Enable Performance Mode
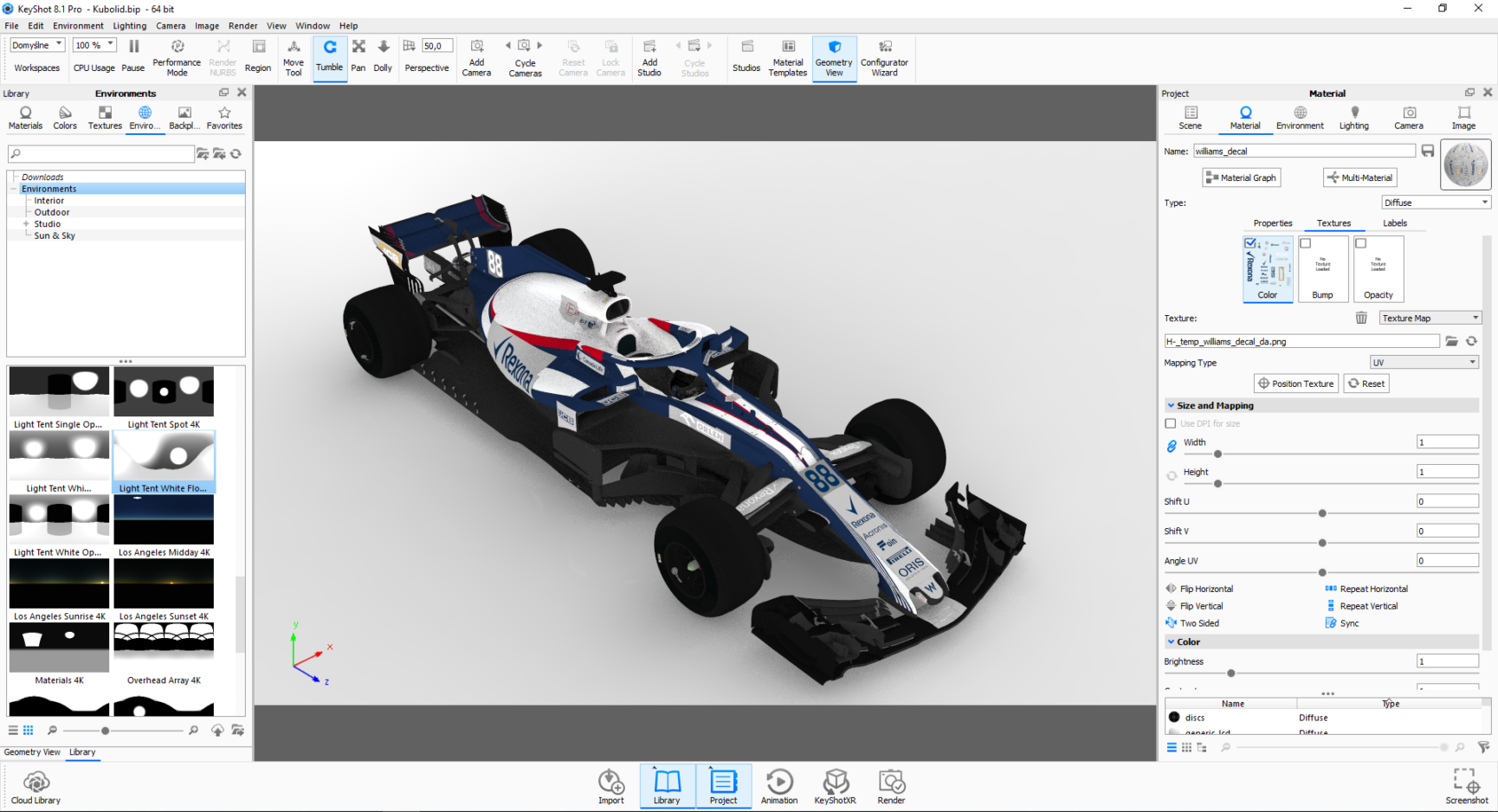Image resolution: width=1498 pixels, height=812 pixels. click(x=177, y=56)
